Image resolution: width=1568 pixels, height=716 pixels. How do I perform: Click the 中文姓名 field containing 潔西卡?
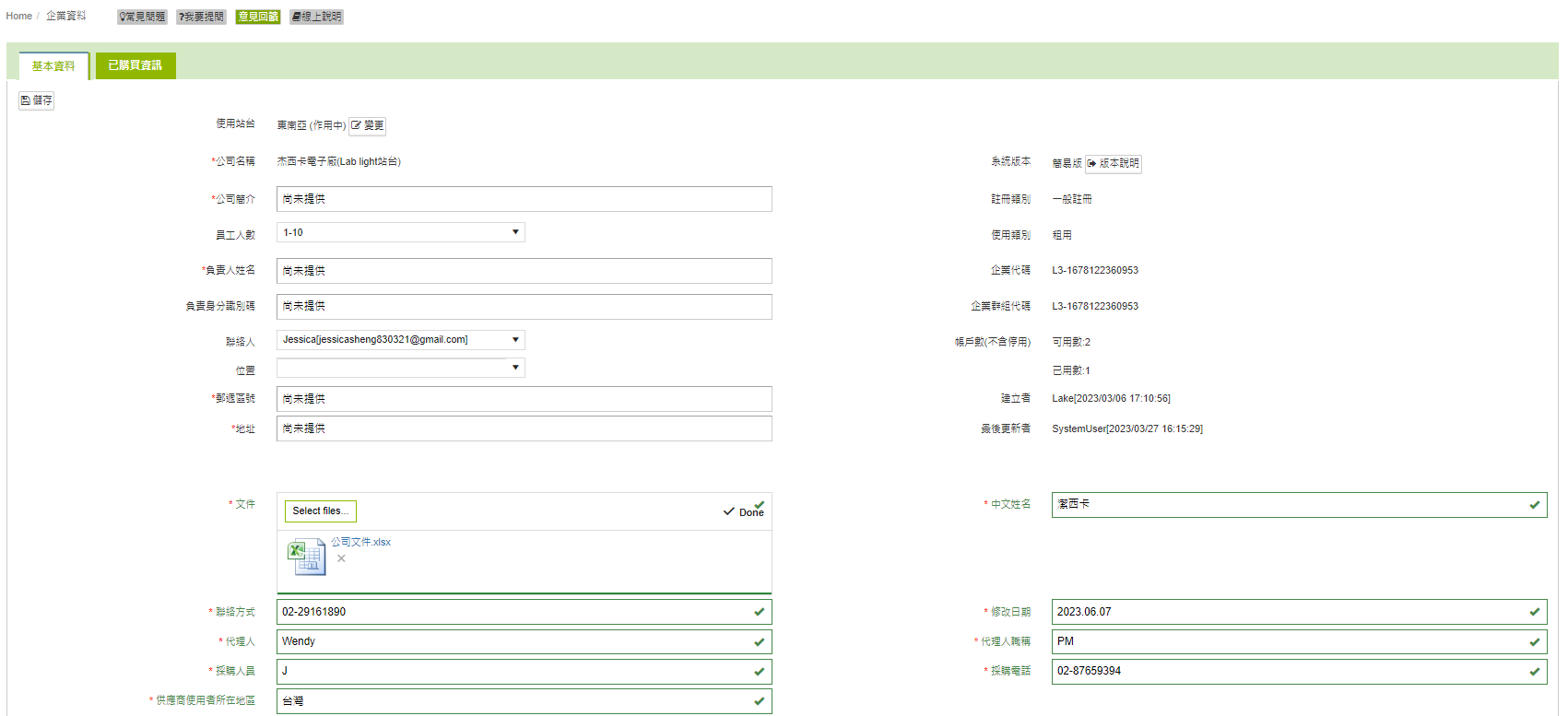tap(1300, 505)
